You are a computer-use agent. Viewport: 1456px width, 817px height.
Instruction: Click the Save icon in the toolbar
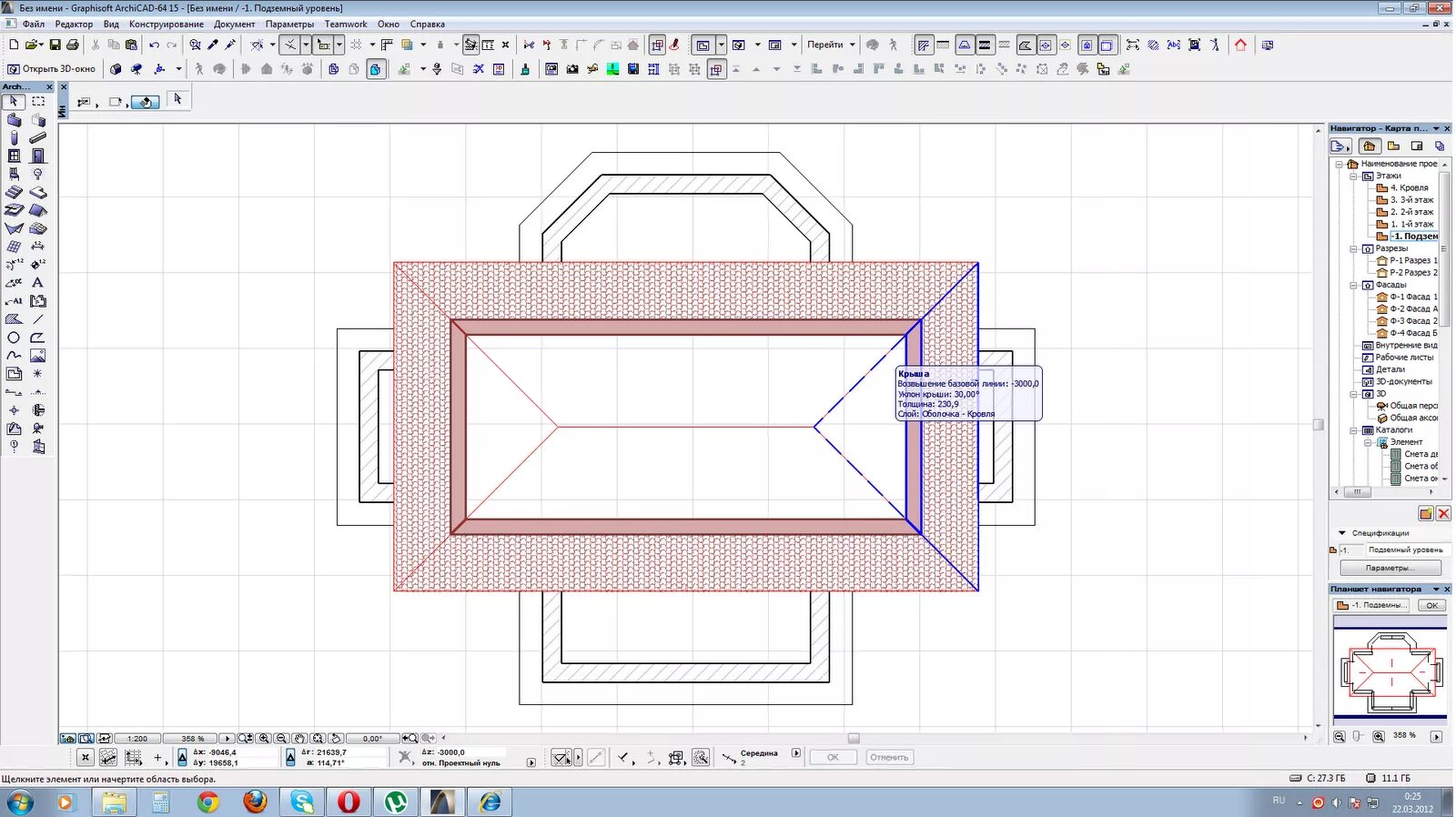click(55, 45)
